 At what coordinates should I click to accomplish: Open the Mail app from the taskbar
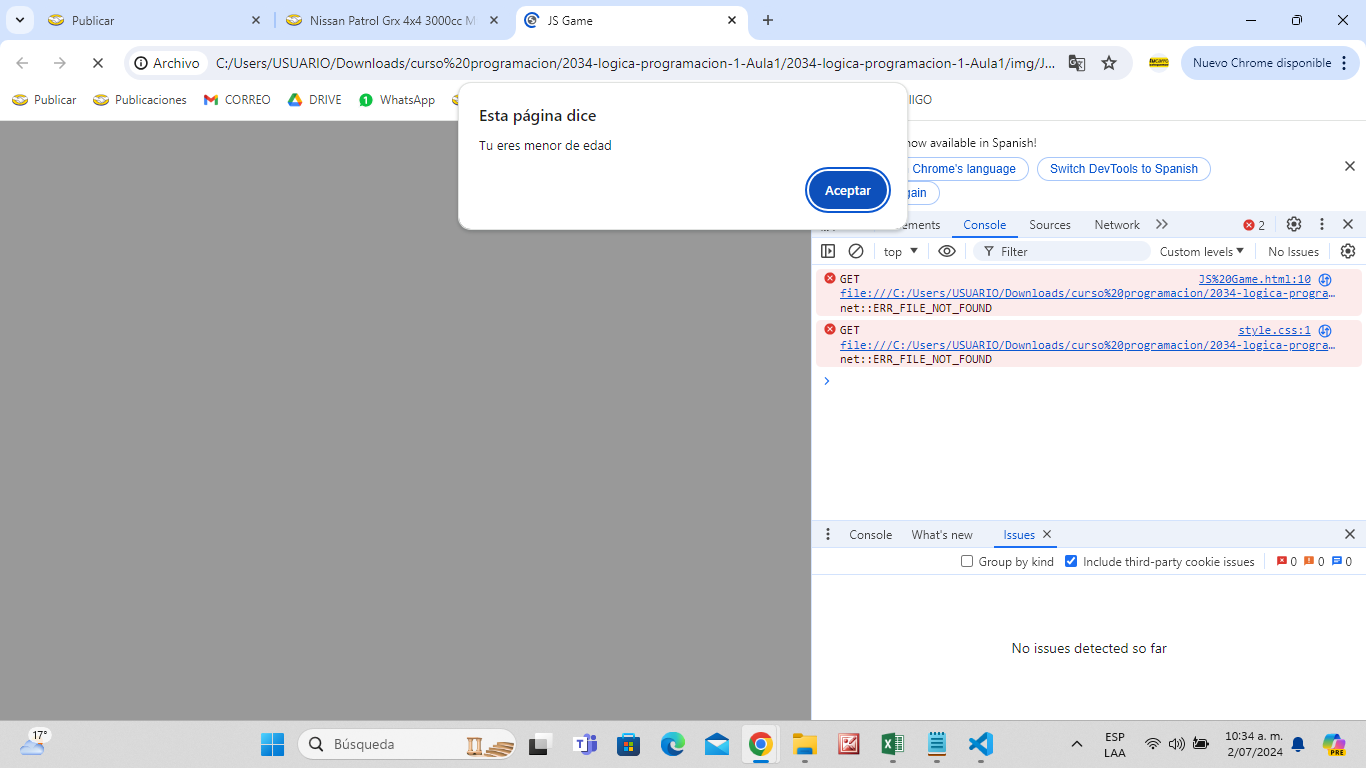[x=716, y=744]
